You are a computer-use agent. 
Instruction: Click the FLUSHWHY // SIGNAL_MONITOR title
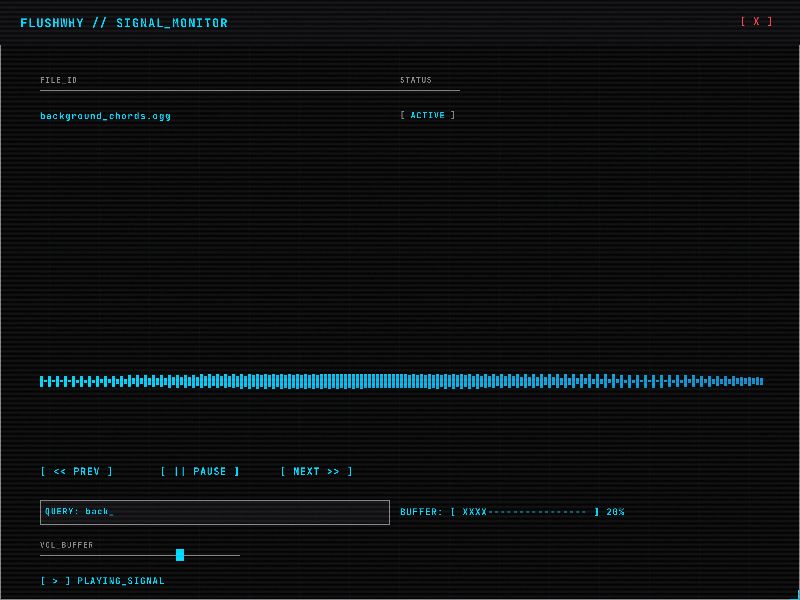pyautogui.click(x=124, y=22)
